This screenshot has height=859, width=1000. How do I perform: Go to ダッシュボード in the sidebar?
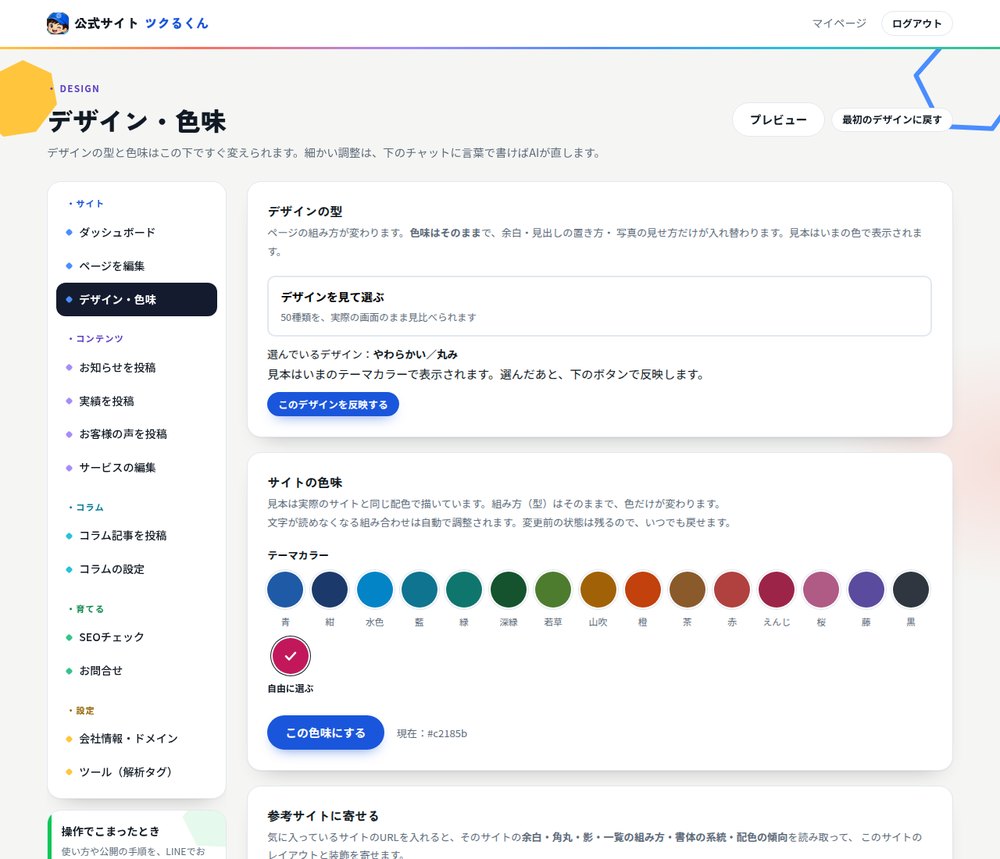coord(136,232)
